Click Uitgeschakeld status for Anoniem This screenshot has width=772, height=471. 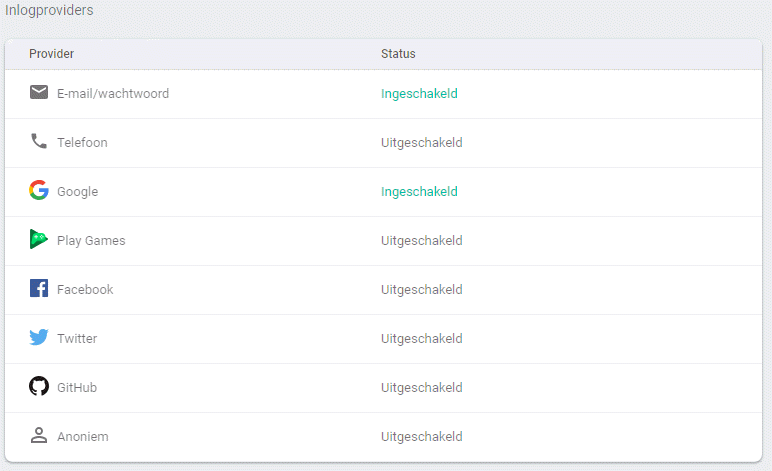click(421, 437)
